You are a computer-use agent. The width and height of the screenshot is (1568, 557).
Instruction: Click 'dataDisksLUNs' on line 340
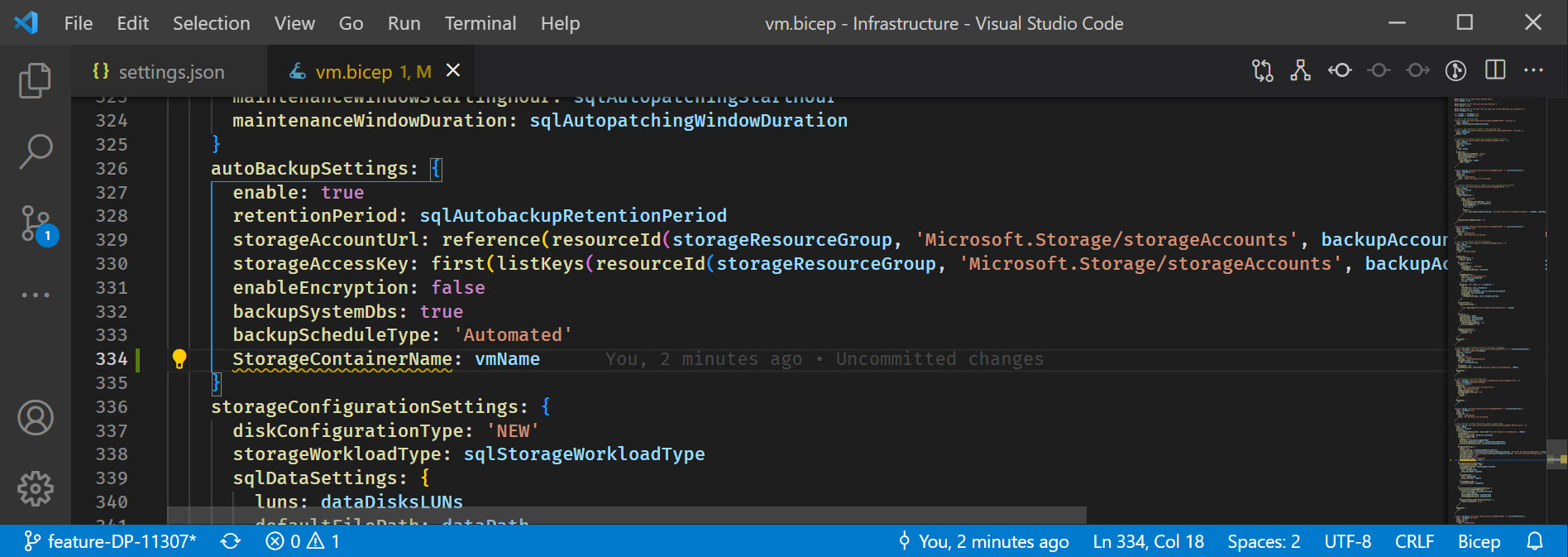(392, 502)
